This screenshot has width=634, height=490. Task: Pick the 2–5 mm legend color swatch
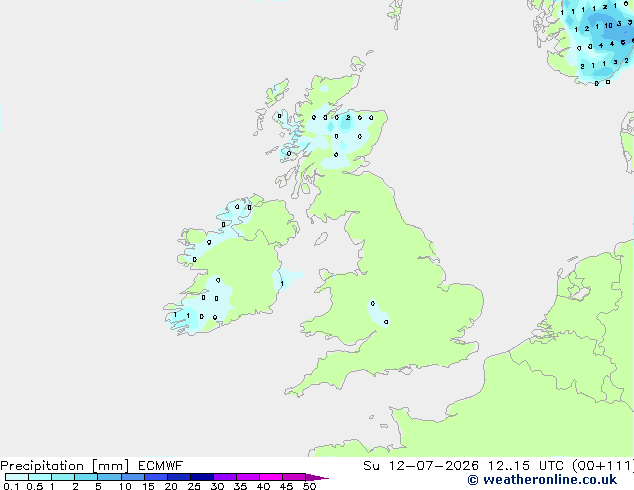click(86, 477)
